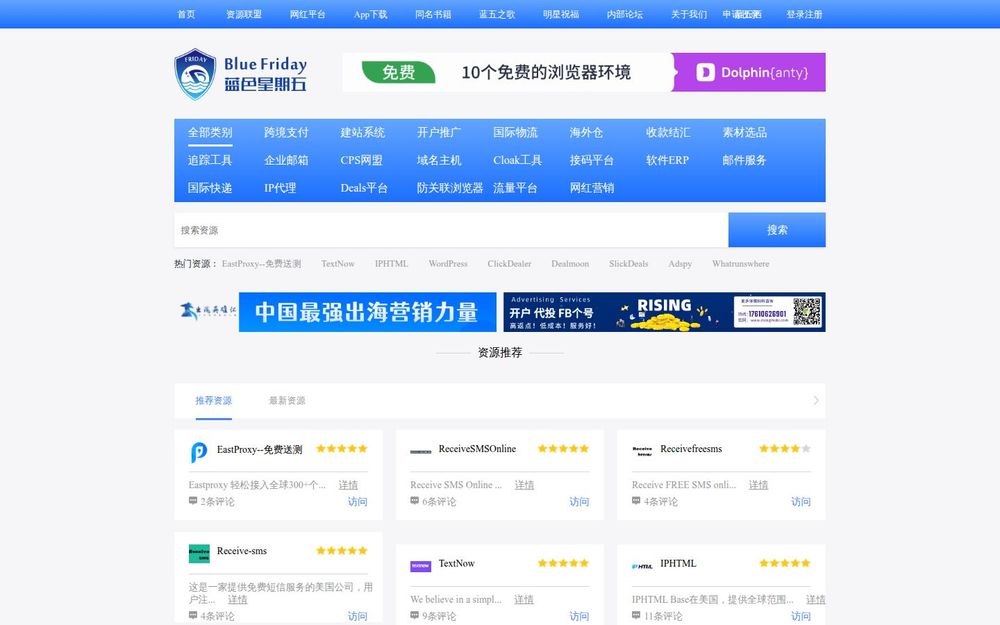Screen dimensions: 1000x625
Task: Click the QR code in RISING banner
Action: (807, 312)
